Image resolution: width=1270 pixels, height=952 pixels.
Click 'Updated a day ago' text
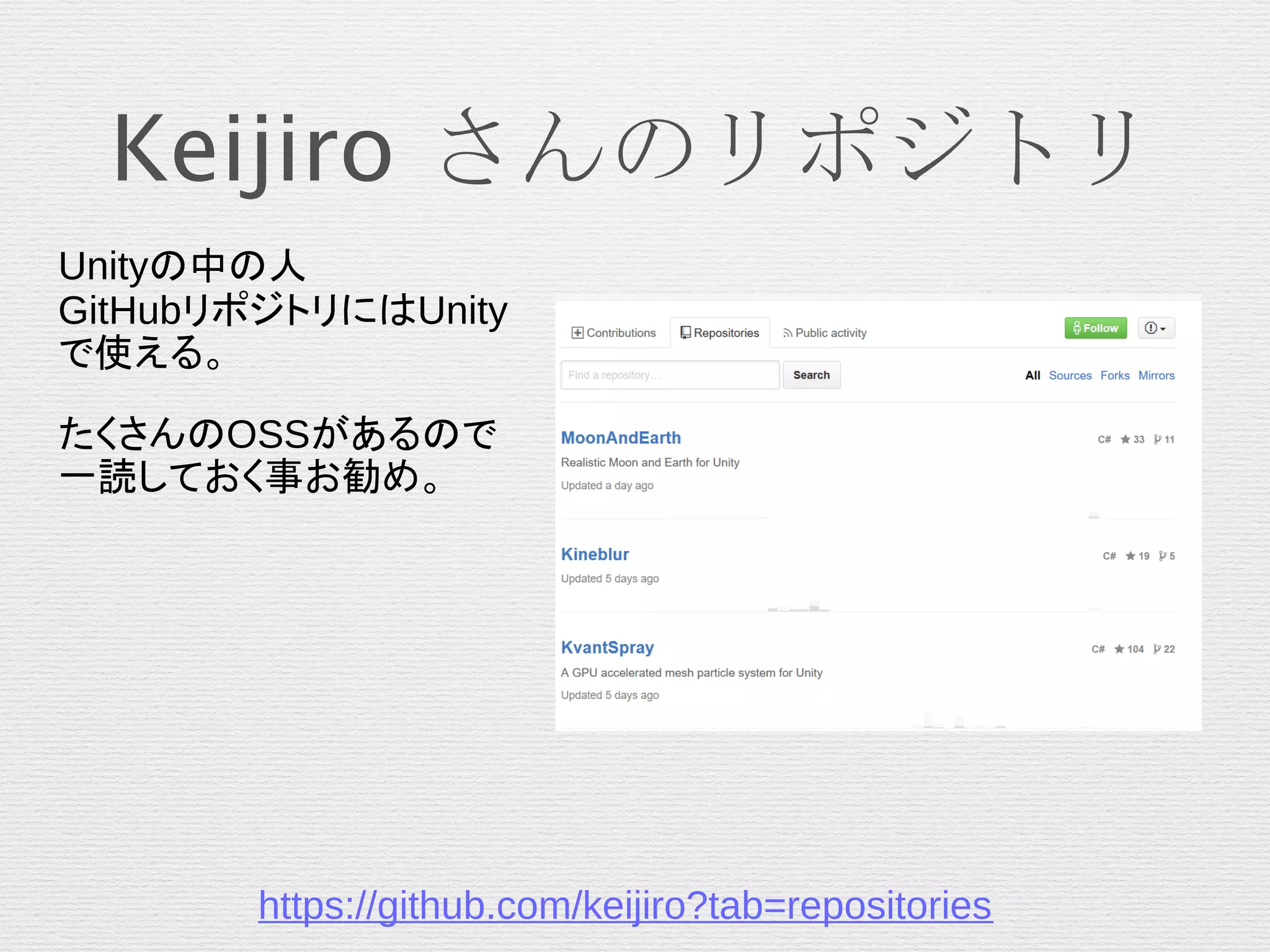pos(607,485)
